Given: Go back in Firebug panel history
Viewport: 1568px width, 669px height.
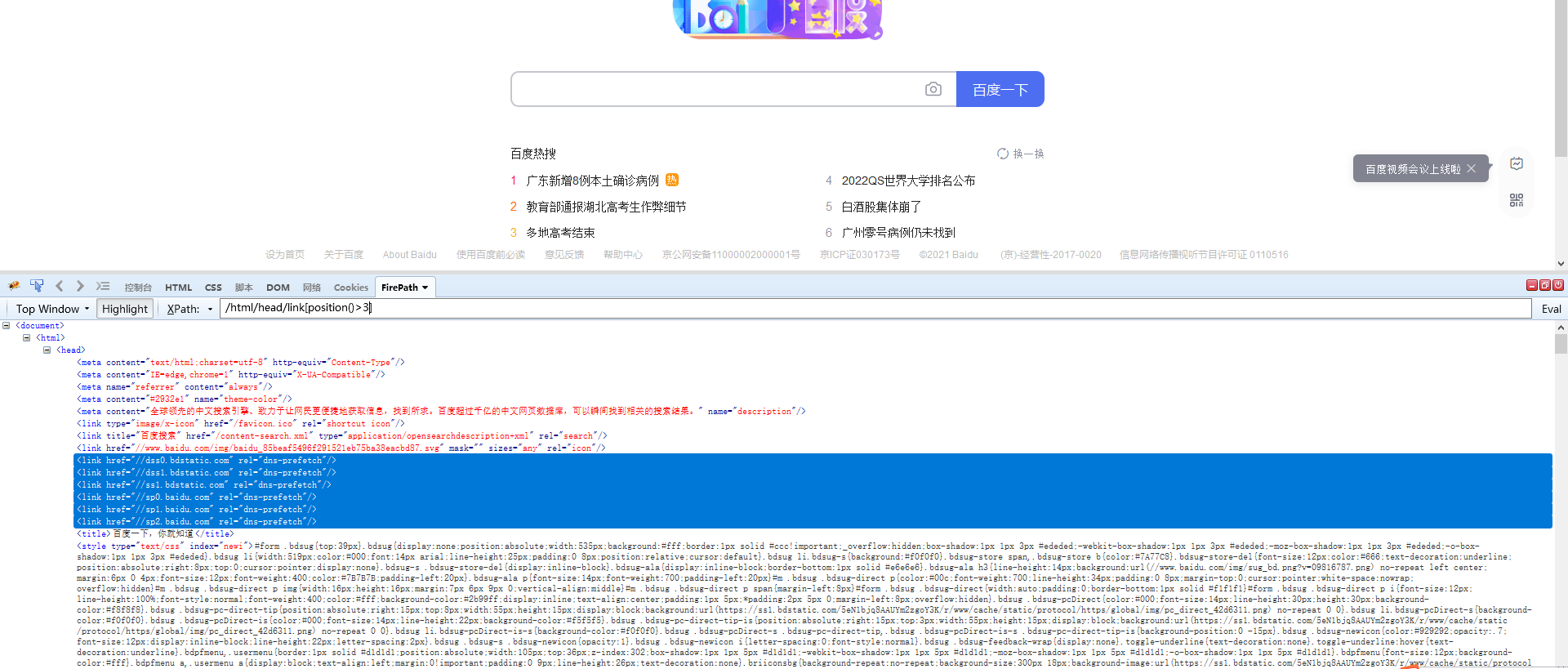Looking at the screenshot, I should [59, 286].
